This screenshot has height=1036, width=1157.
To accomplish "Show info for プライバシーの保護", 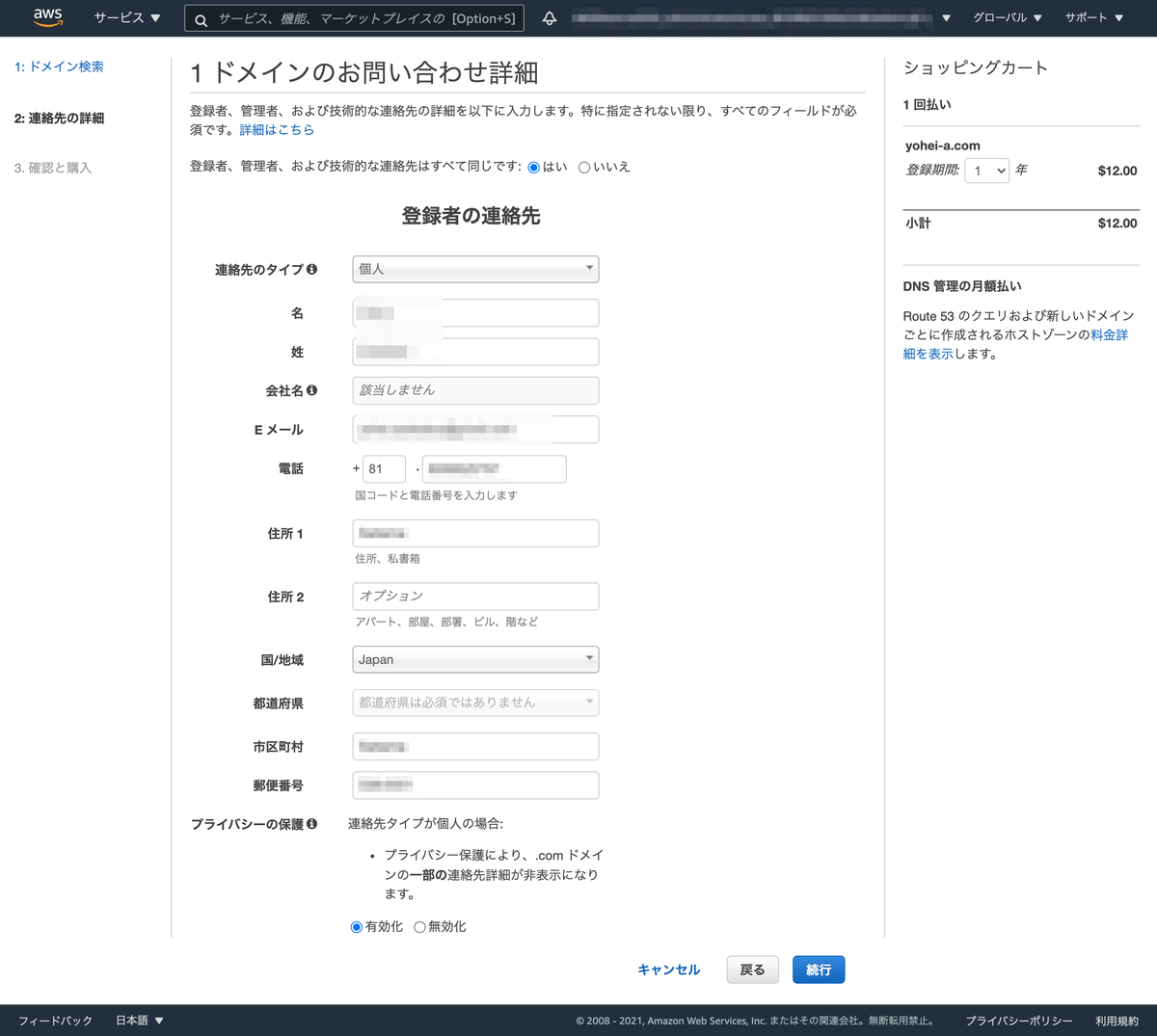I will point(311,824).
